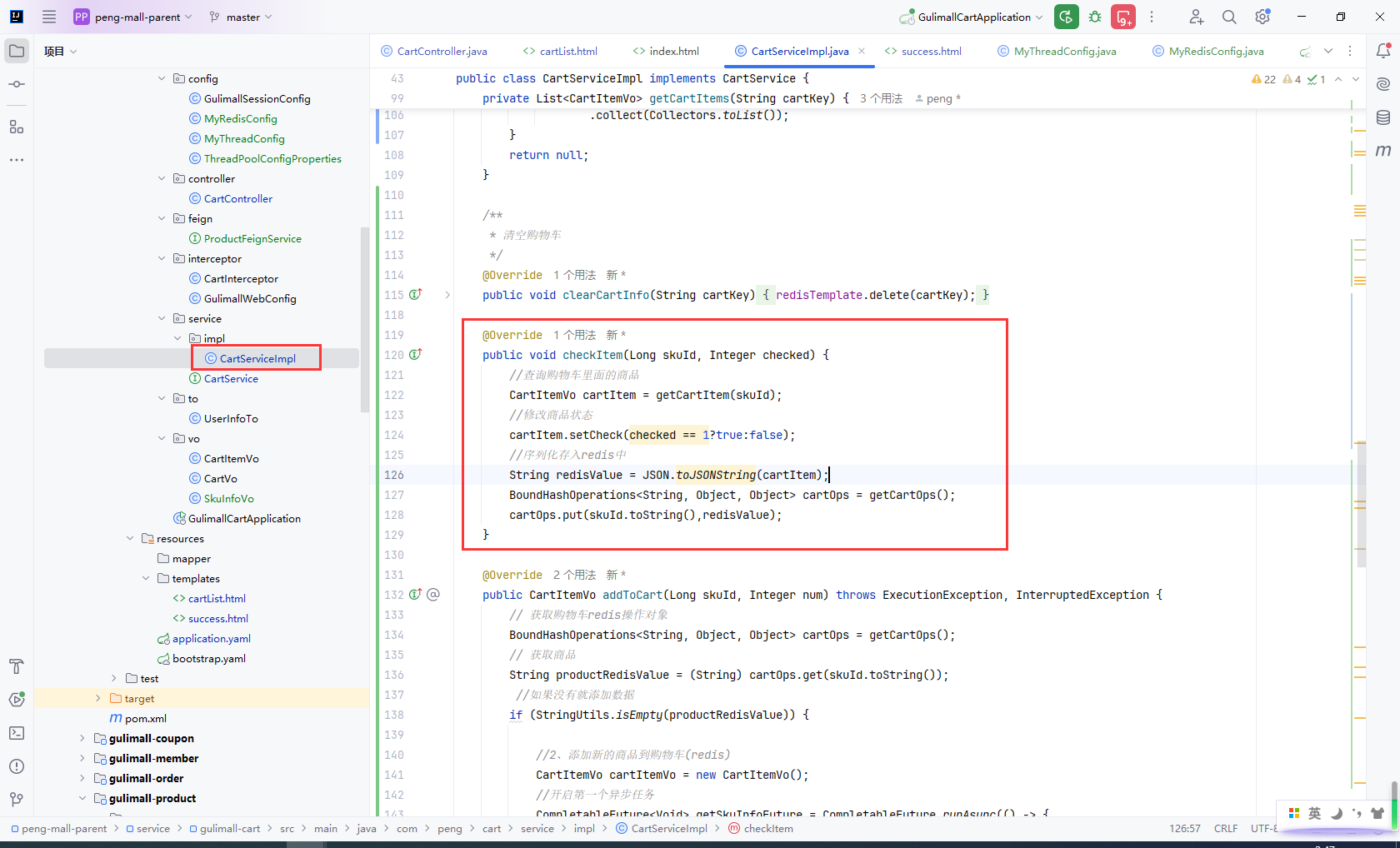Open Maven tool window
Image resolution: width=1400 pixels, height=848 pixels.
point(1383,151)
